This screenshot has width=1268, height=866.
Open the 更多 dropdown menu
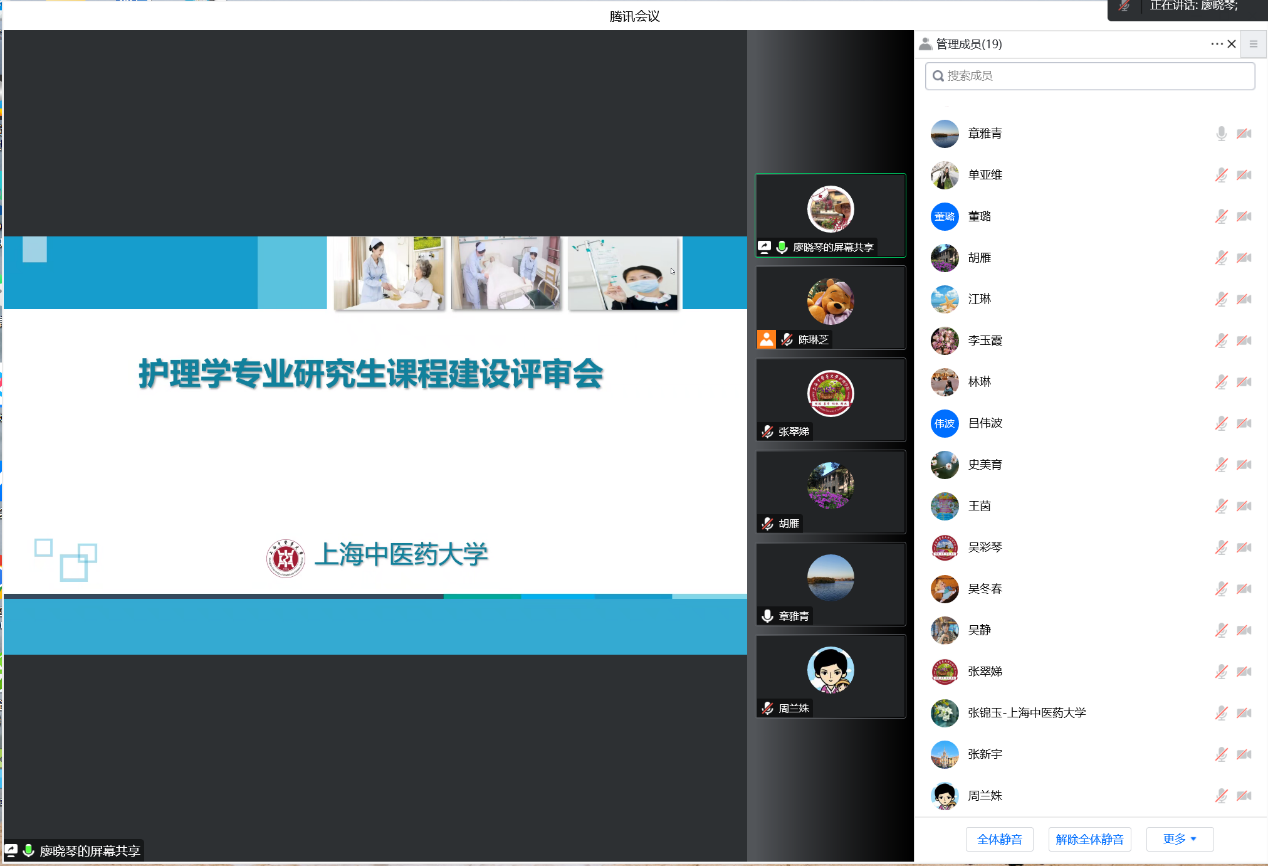point(1180,839)
